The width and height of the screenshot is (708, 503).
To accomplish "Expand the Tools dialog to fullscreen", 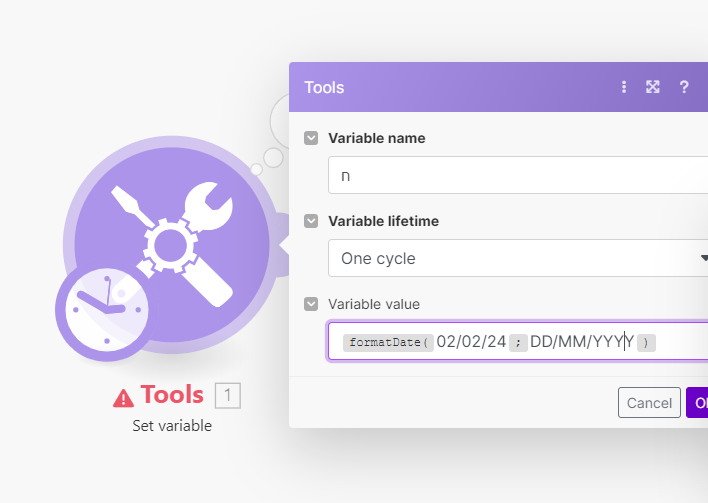I will (653, 87).
